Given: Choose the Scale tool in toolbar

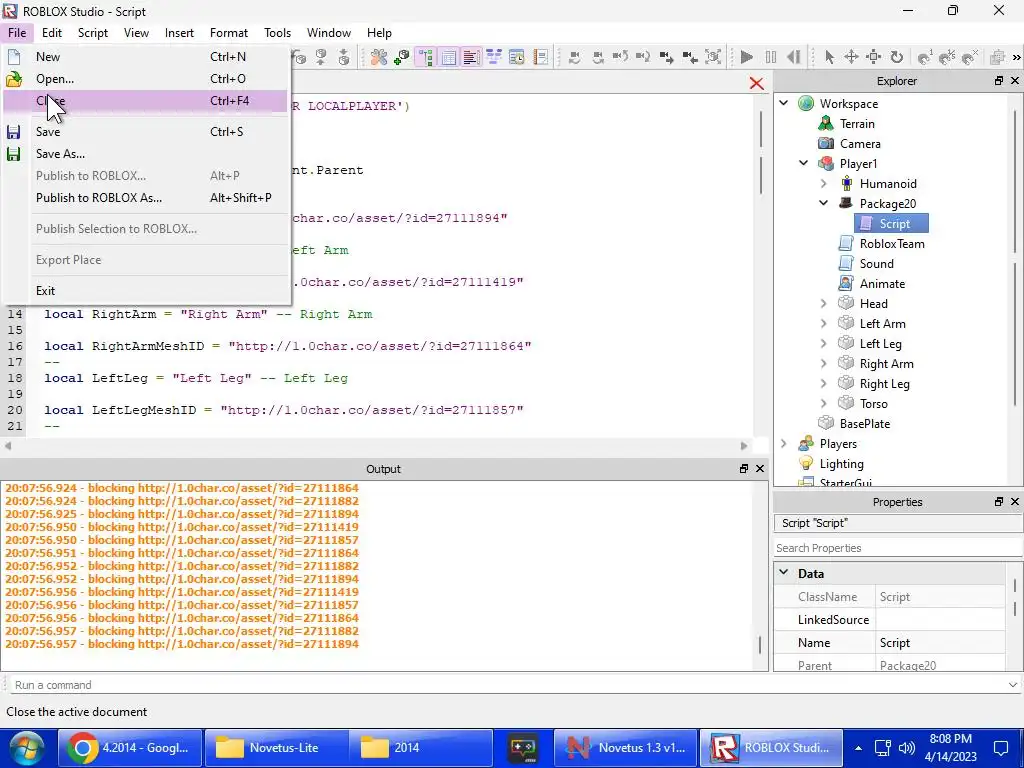Looking at the screenshot, I should (x=873, y=57).
